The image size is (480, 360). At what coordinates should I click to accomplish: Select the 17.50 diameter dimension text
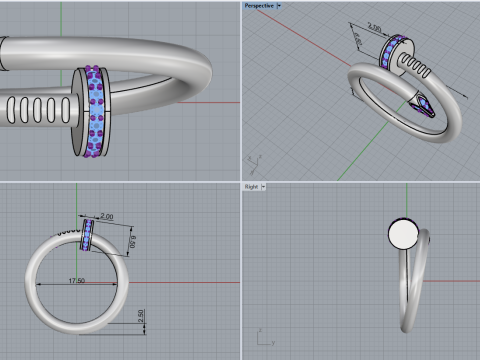(x=77, y=281)
